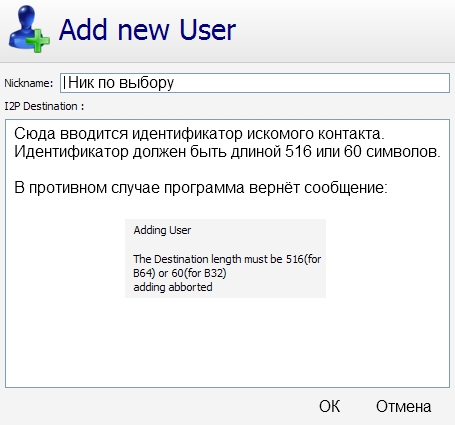The width and height of the screenshot is (455, 425).
Task: Click the blue user silhouette icon
Action: tap(26, 27)
